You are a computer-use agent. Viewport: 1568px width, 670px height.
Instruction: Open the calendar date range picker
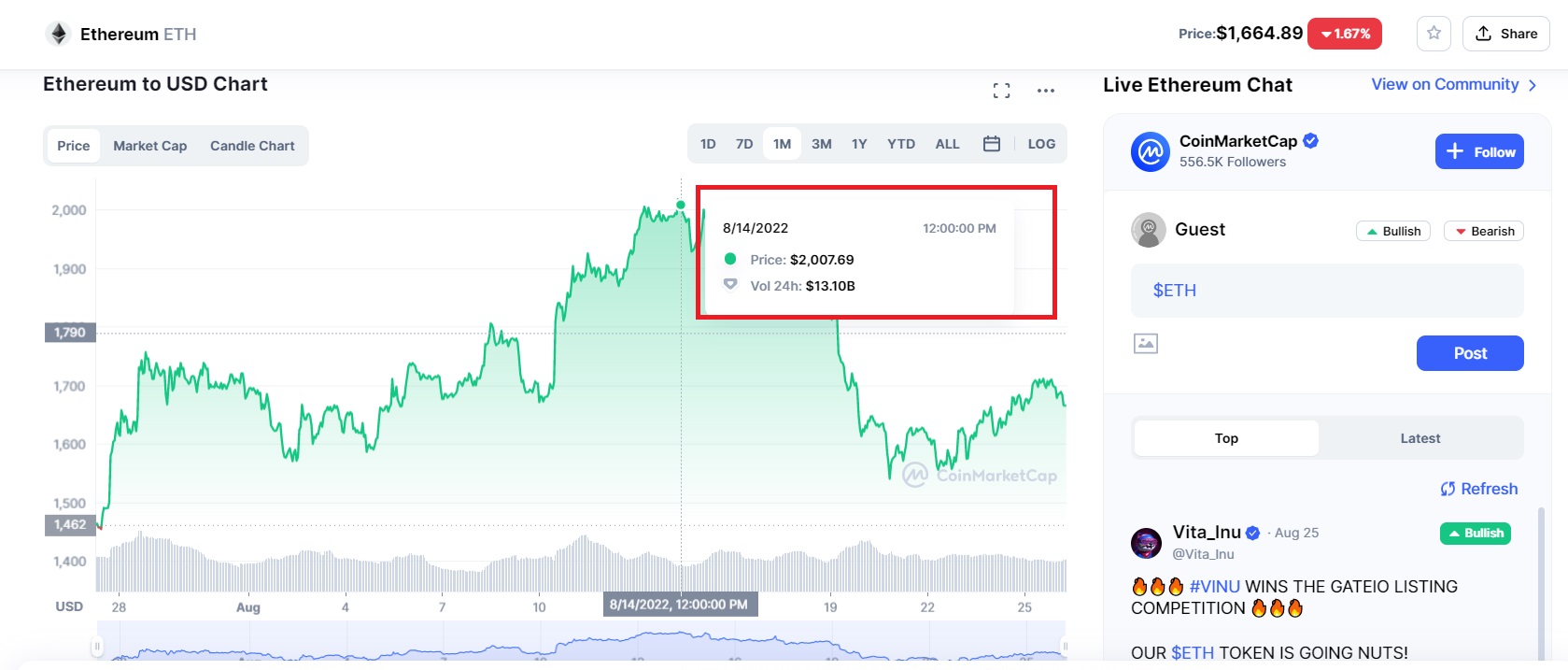992,144
